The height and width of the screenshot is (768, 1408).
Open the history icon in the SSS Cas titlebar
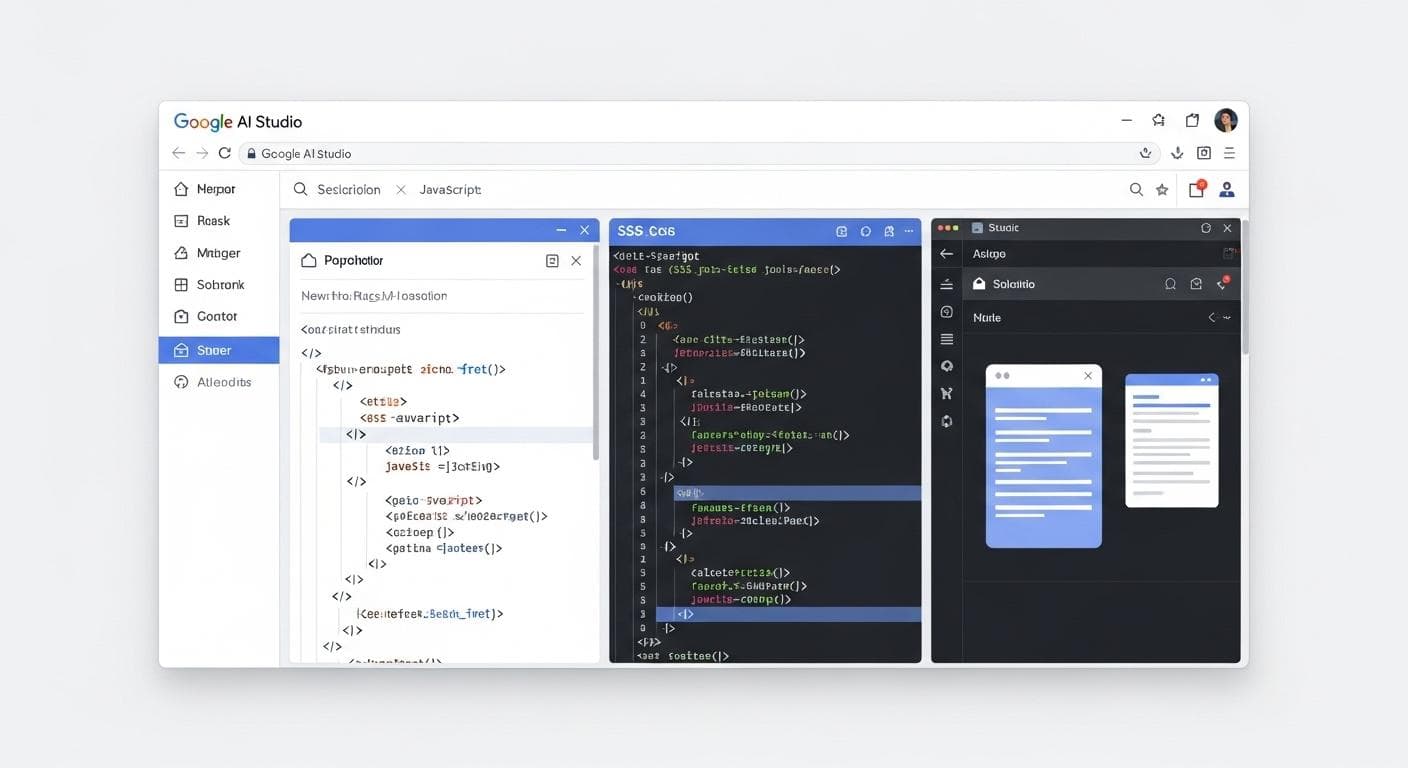[865, 230]
